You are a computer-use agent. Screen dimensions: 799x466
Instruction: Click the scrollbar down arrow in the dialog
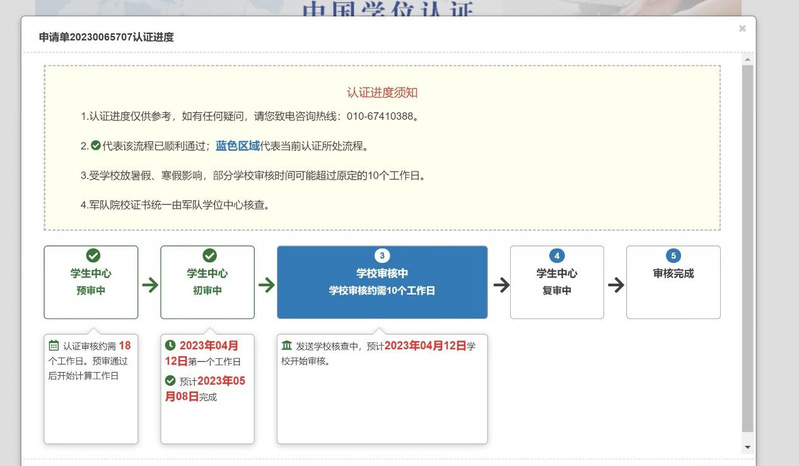[747, 446]
